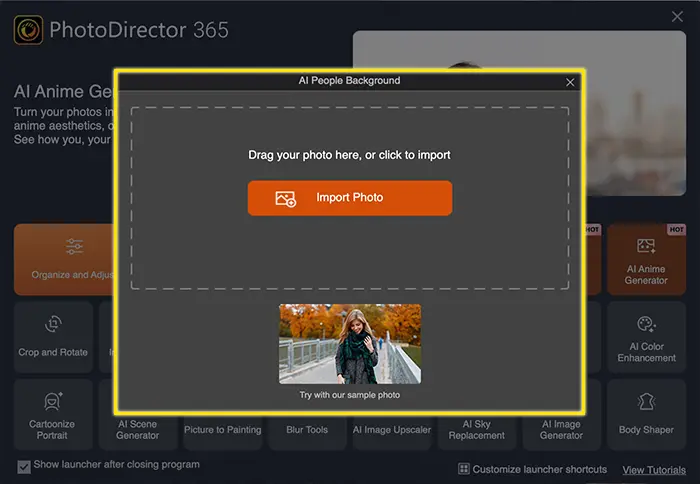Viewport: 700px width, 484px height.
Task: Open the Body Shaper tool
Action: coord(646,414)
